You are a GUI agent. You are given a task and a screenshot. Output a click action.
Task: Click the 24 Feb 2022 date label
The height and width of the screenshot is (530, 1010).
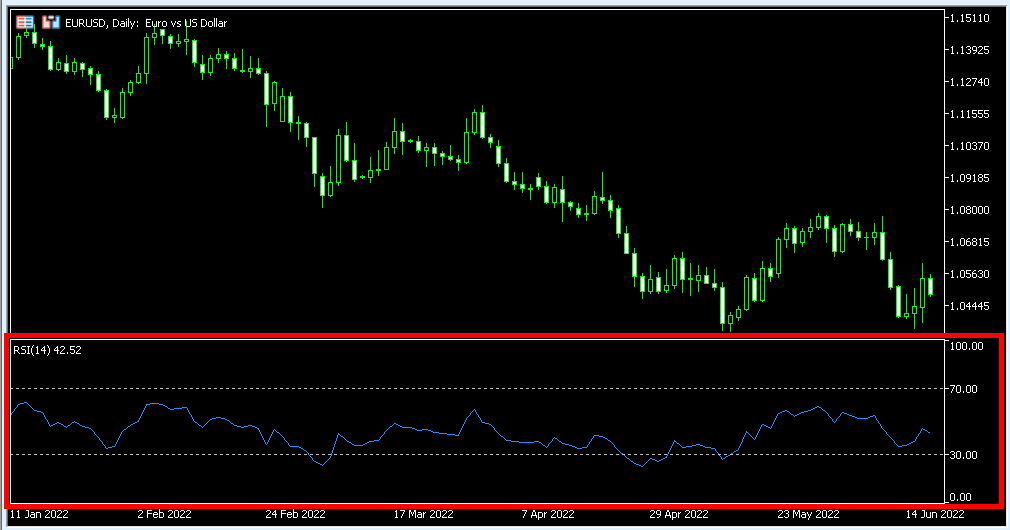coord(295,515)
